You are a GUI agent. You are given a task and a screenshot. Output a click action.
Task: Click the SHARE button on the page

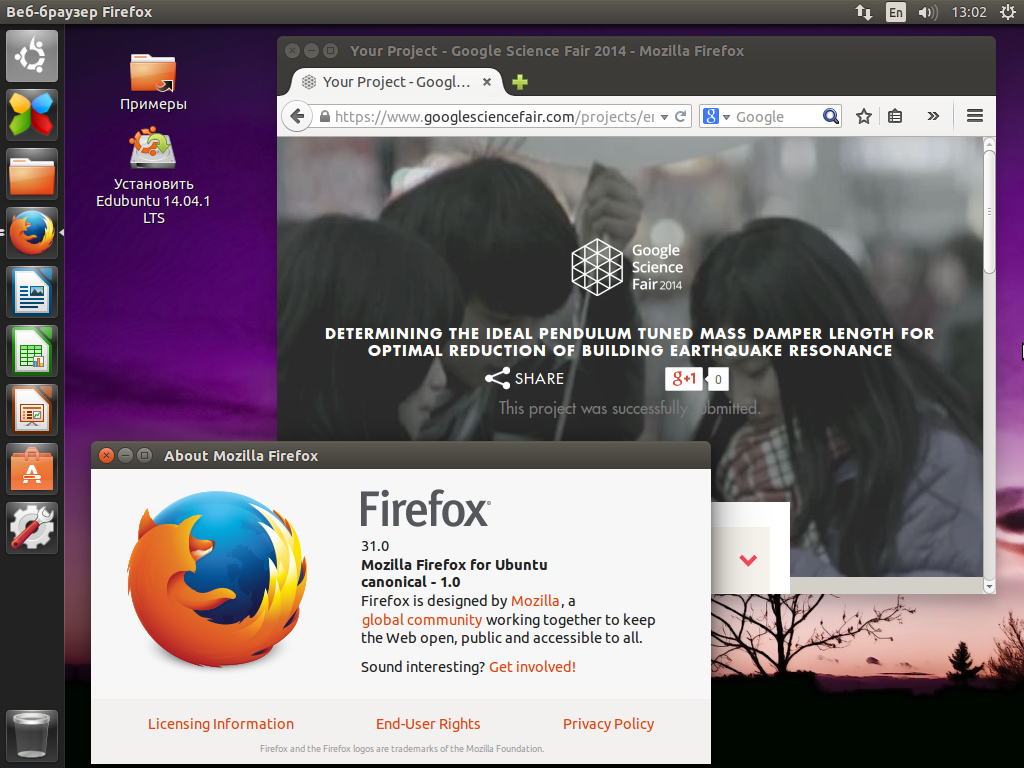coord(524,378)
